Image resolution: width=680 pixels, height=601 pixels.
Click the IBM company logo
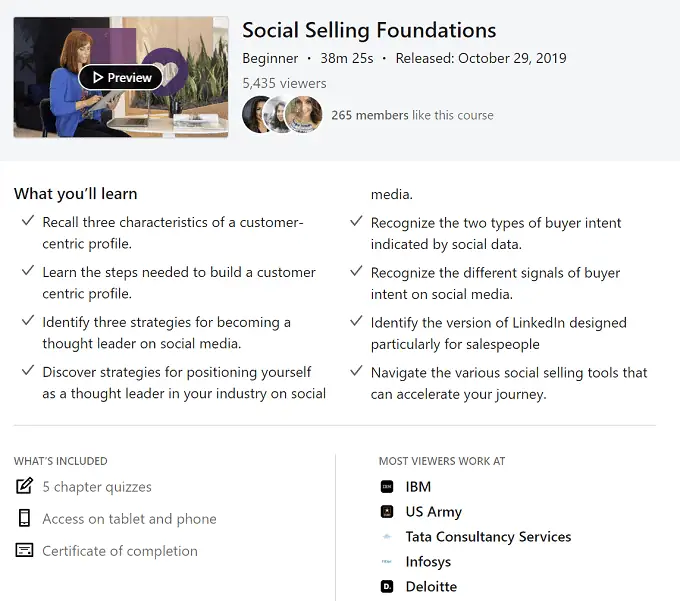coord(387,487)
